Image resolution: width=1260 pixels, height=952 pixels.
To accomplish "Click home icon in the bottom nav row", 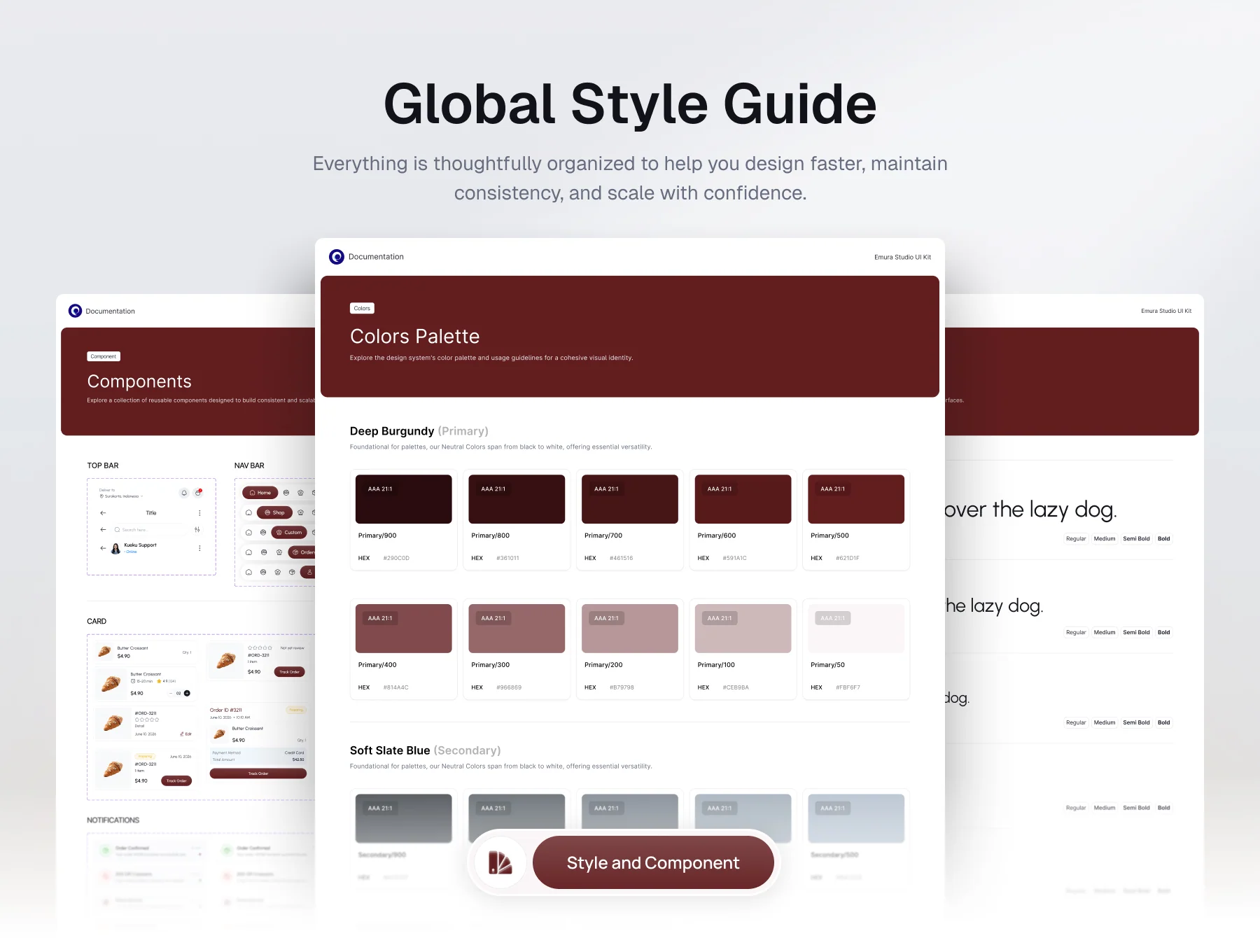I will (x=248, y=572).
